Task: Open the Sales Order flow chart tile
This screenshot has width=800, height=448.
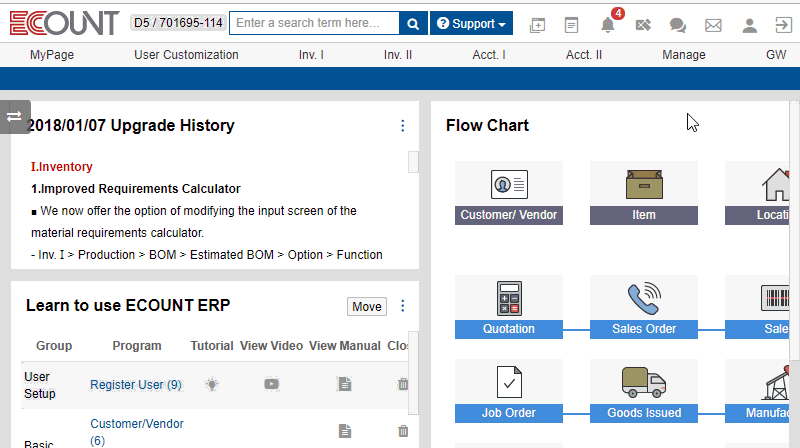Action: [644, 307]
